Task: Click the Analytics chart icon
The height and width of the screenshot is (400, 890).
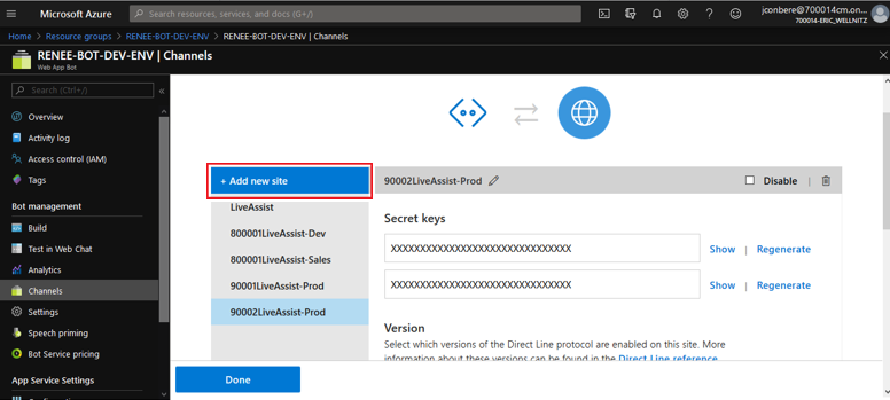Action: tap(16, 270)
